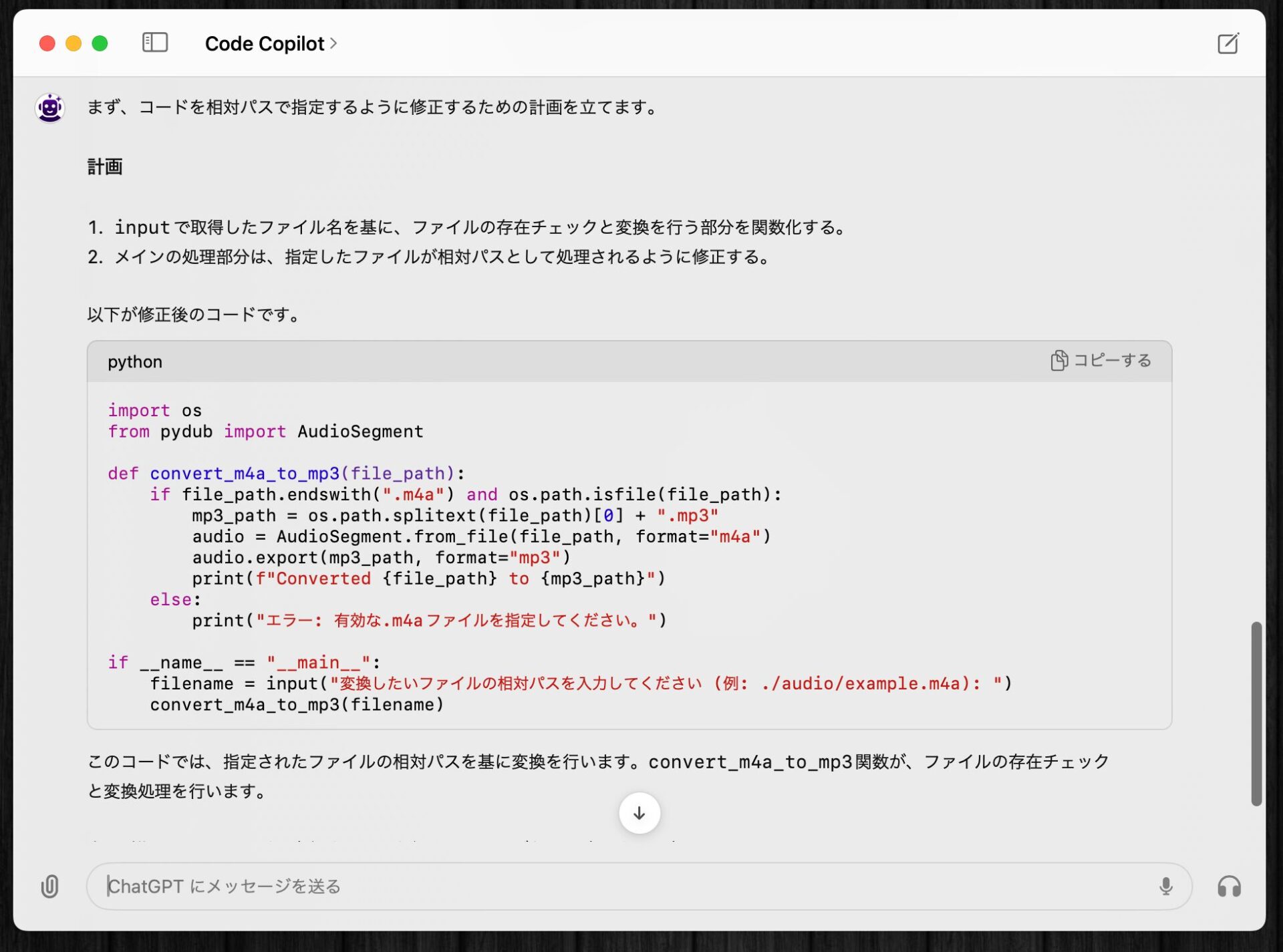1283x952 pixels.
Task: Click the def convert_m4a_to_mp3 code line
Action: click(x=286, y=474)
